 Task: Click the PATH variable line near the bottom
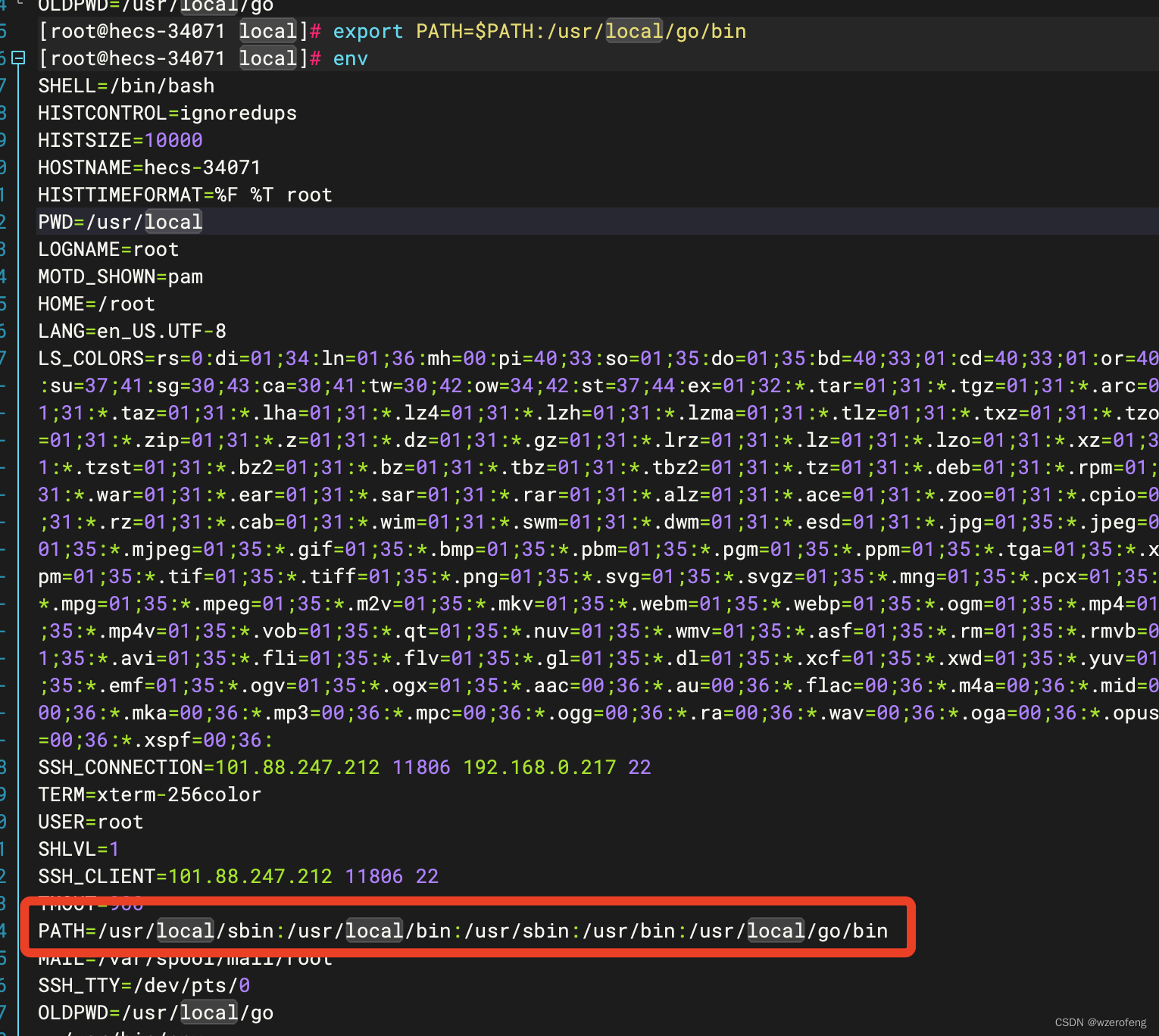click(x=463, y=931)
